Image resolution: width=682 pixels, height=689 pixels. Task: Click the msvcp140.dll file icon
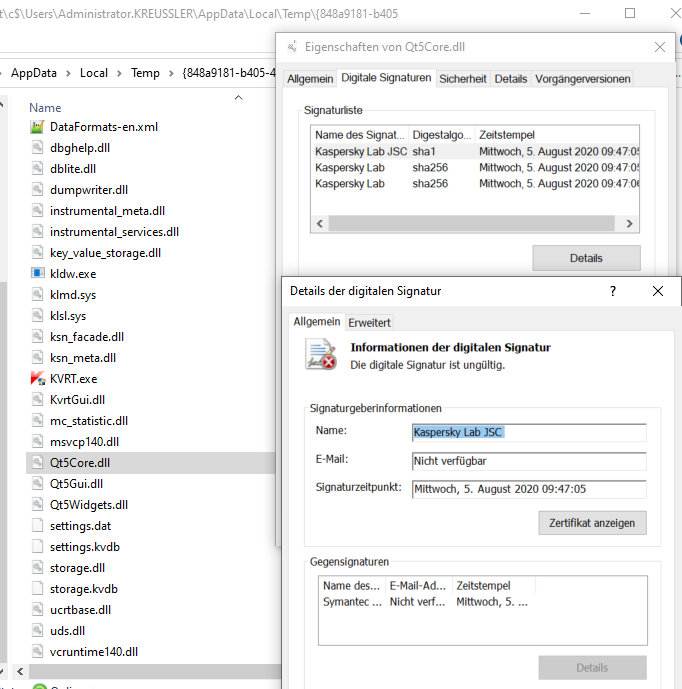click(37, 442)
